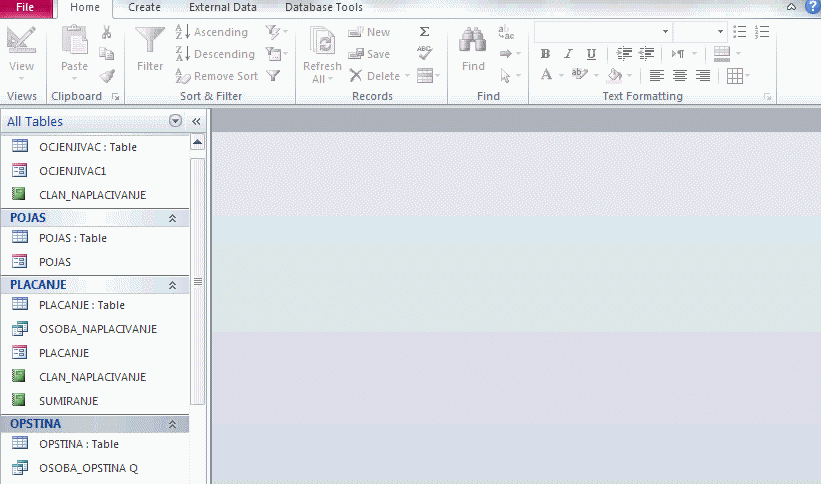The width and height of the screenshot is (821, 484).
Task: Open the File tab
Action: pyautogui.click(x=25, y=8)
